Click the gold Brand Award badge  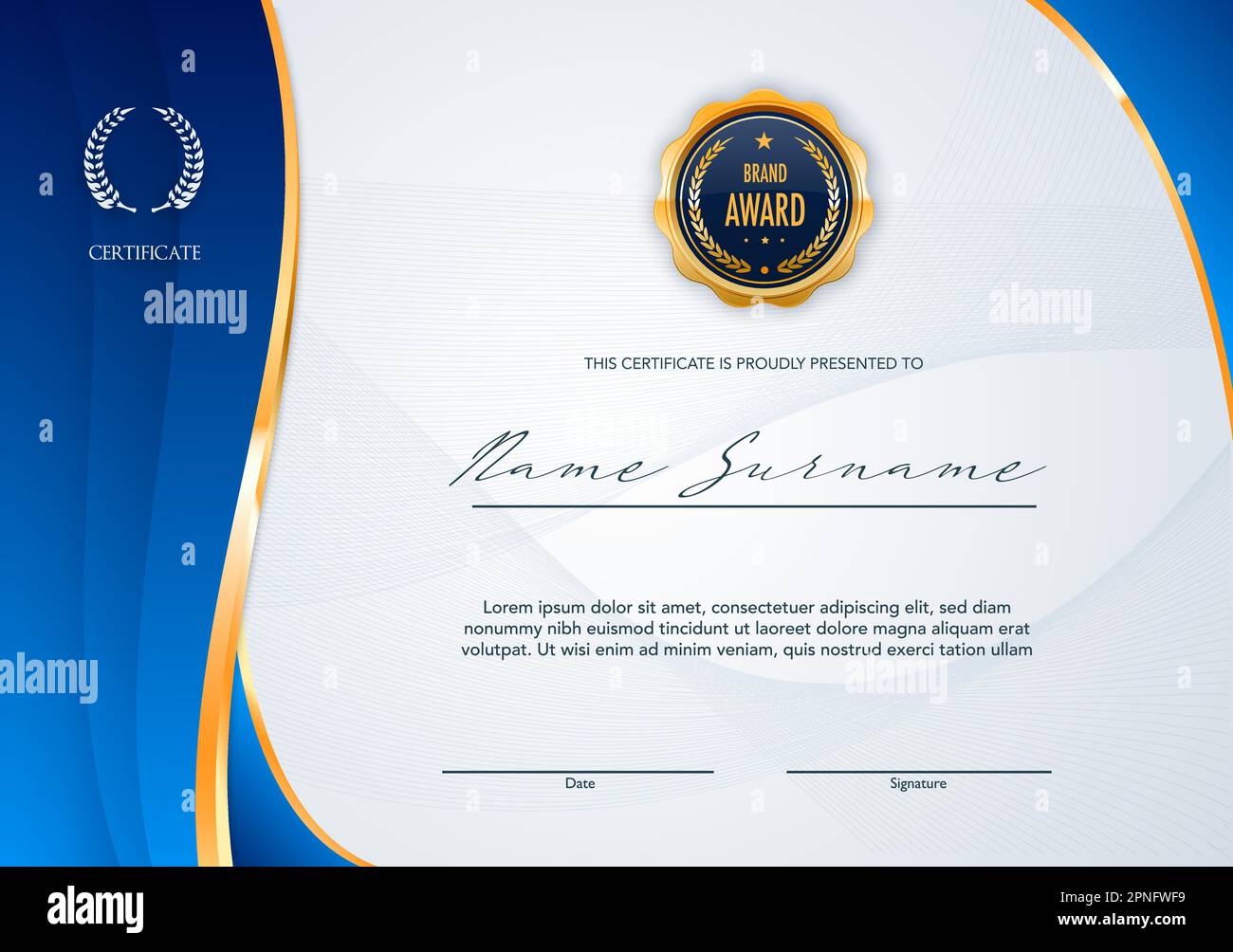click(764, 198)
